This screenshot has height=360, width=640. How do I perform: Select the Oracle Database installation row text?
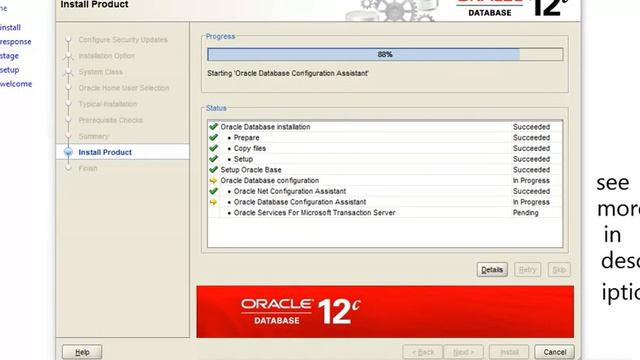[265, 127]
